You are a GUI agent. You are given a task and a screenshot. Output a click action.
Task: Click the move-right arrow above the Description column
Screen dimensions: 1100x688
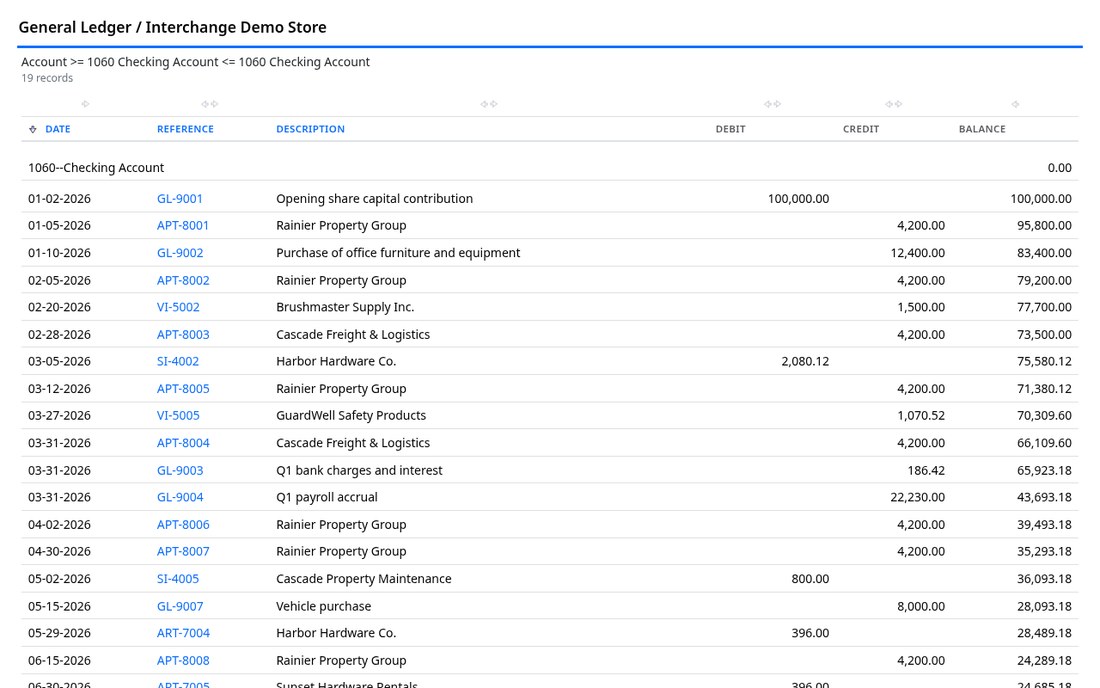(493, 104)
